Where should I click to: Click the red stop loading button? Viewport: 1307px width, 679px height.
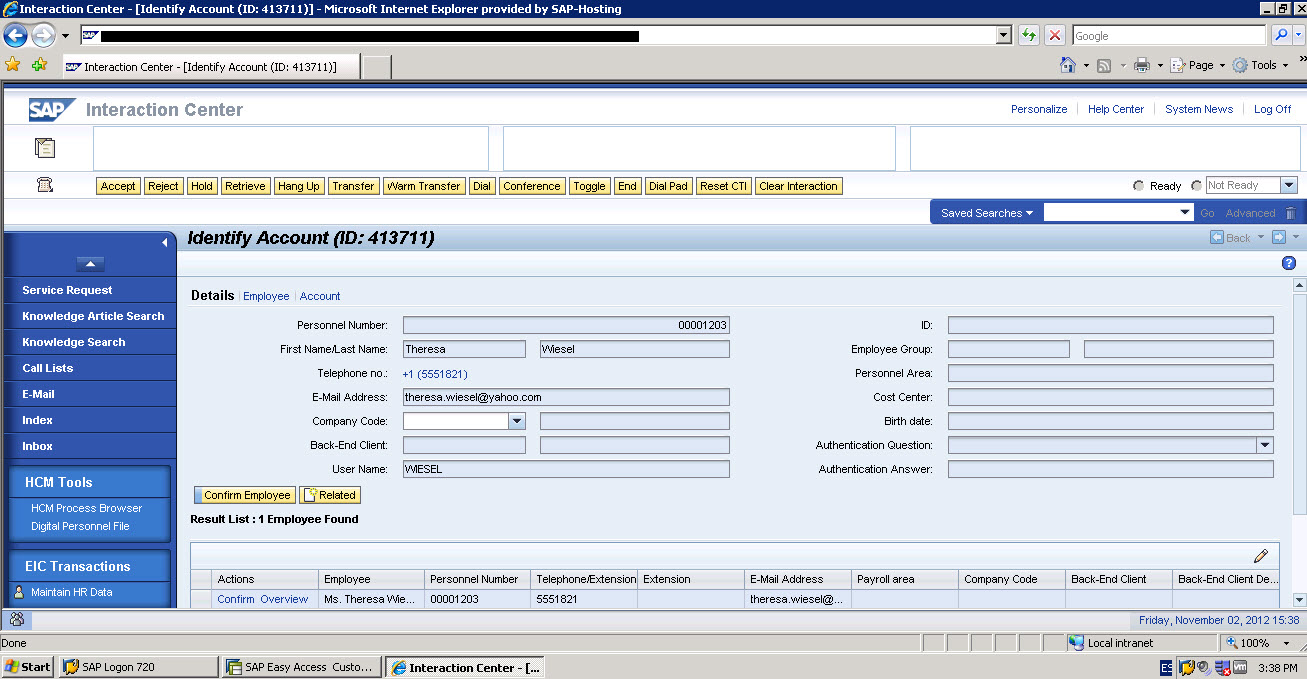1055,35
